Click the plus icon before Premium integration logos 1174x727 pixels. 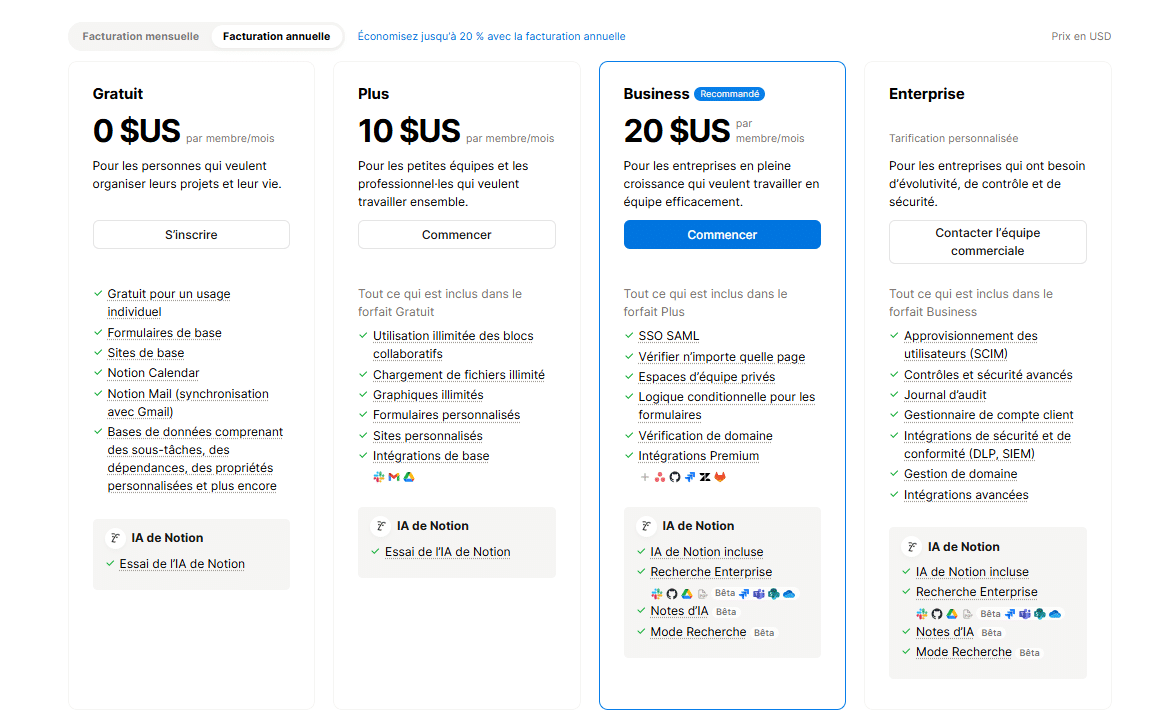645,477
